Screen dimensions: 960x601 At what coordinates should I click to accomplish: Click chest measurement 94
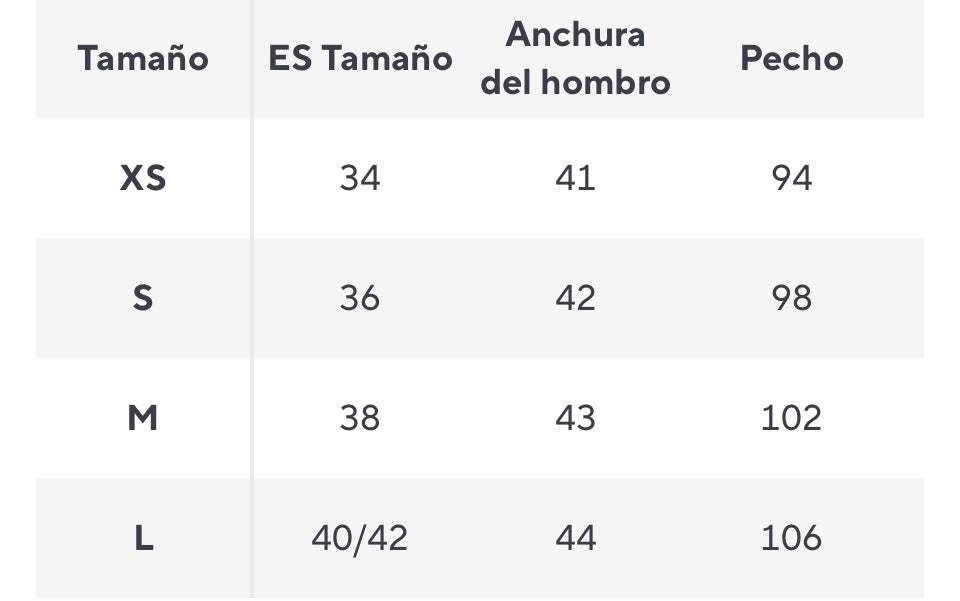coord(791,178)
